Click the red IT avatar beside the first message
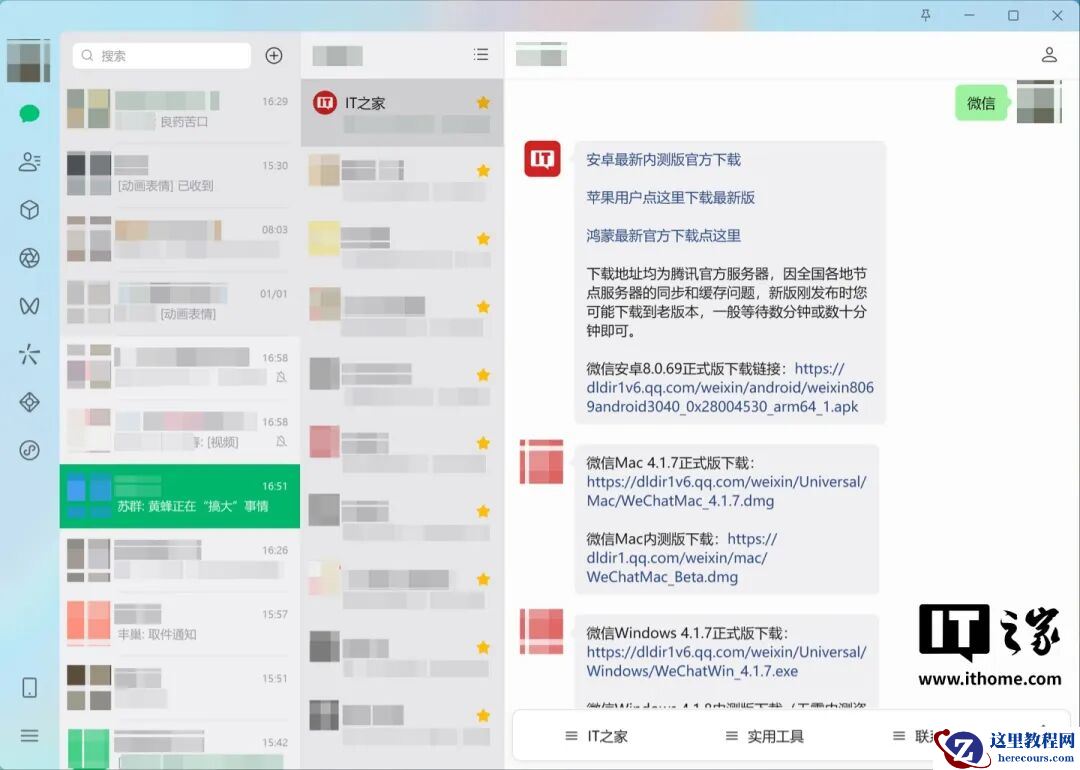This screenshot has width=1080, height=770. (x=542, y=159)
